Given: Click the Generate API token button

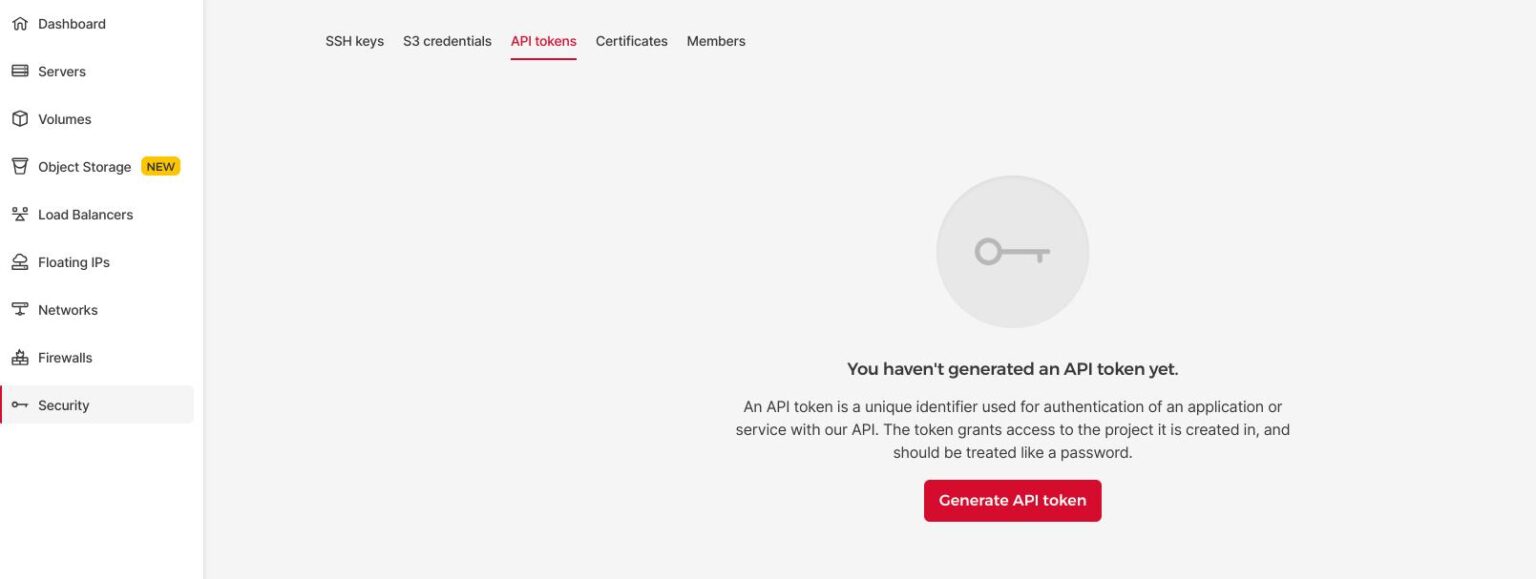Looking at the screenshot, I should coord(1012,500).
